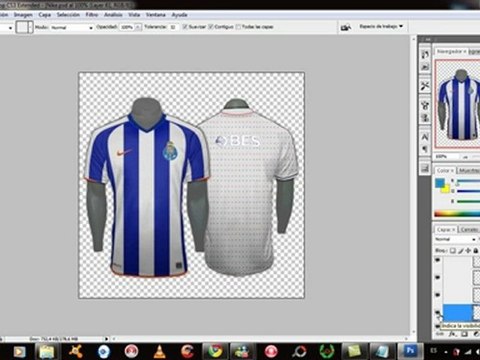Open the Brushes panel dock icon
The height and width of the screenshot is (360, 480).
coord(425,106)
